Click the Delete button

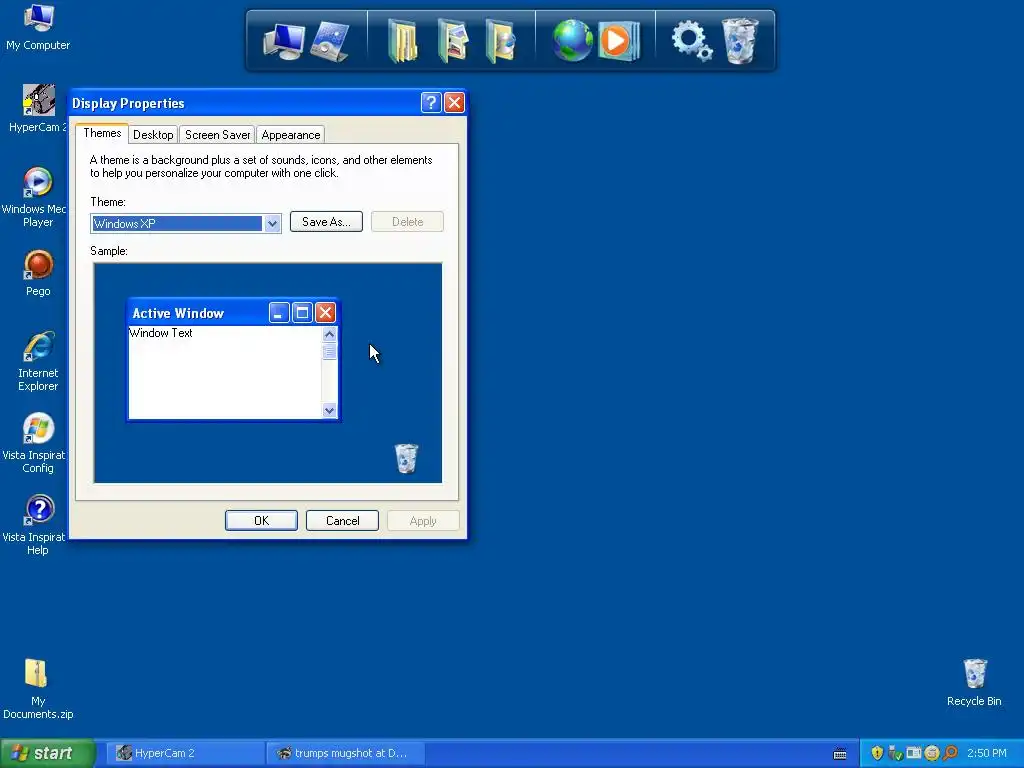pyautogui.click(x=408, y=221)
